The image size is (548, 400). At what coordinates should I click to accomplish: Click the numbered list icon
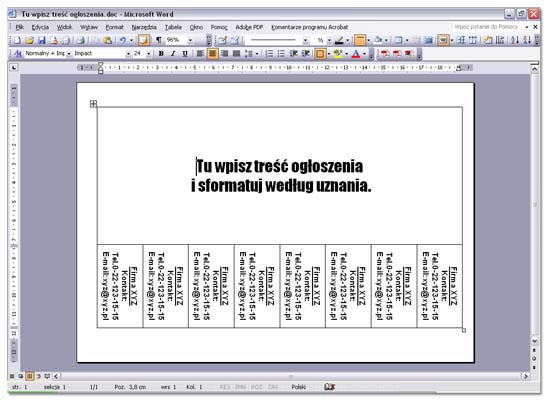click(x=269, y=53)
